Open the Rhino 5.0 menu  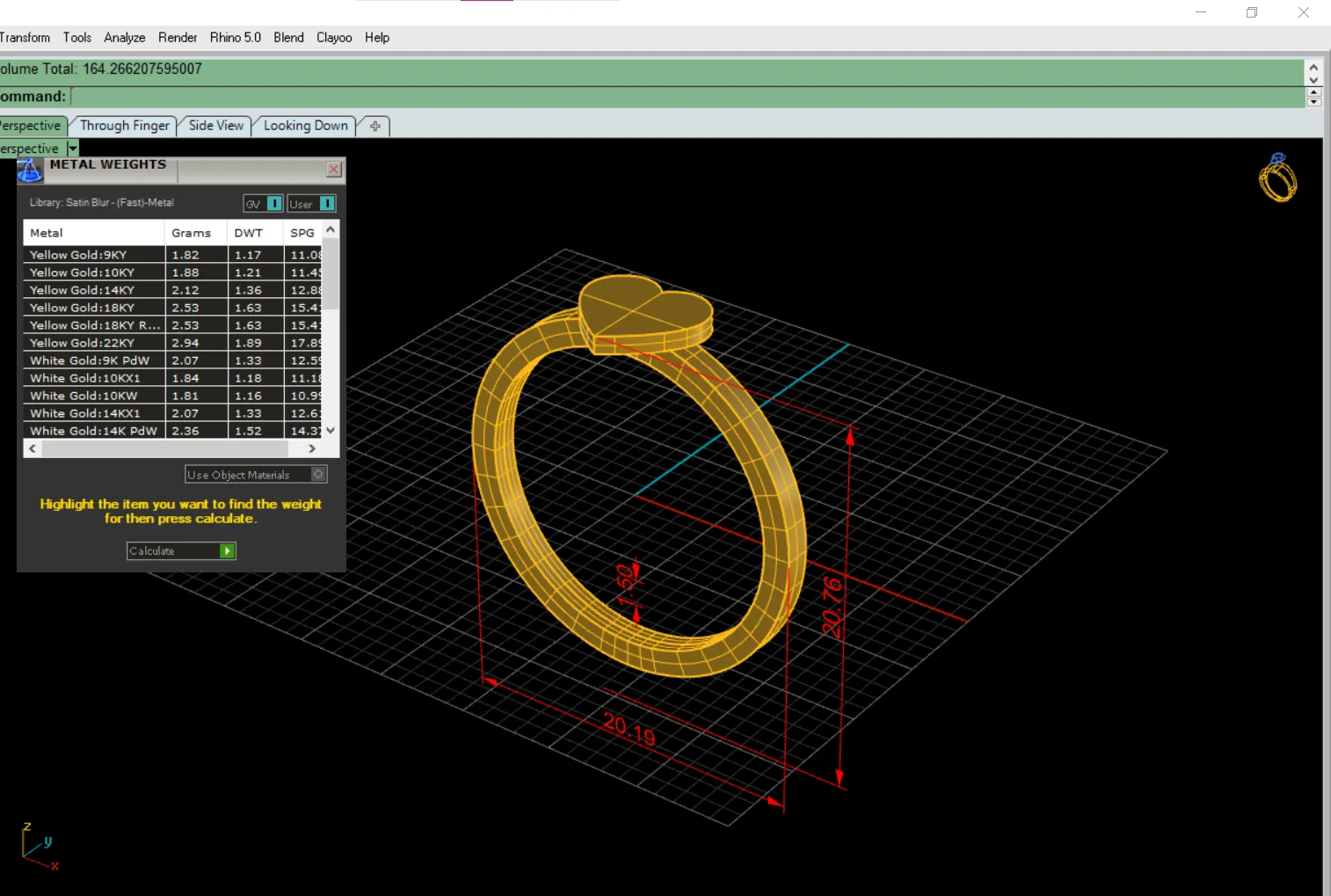pyautogui.click(x=236, y=38)
